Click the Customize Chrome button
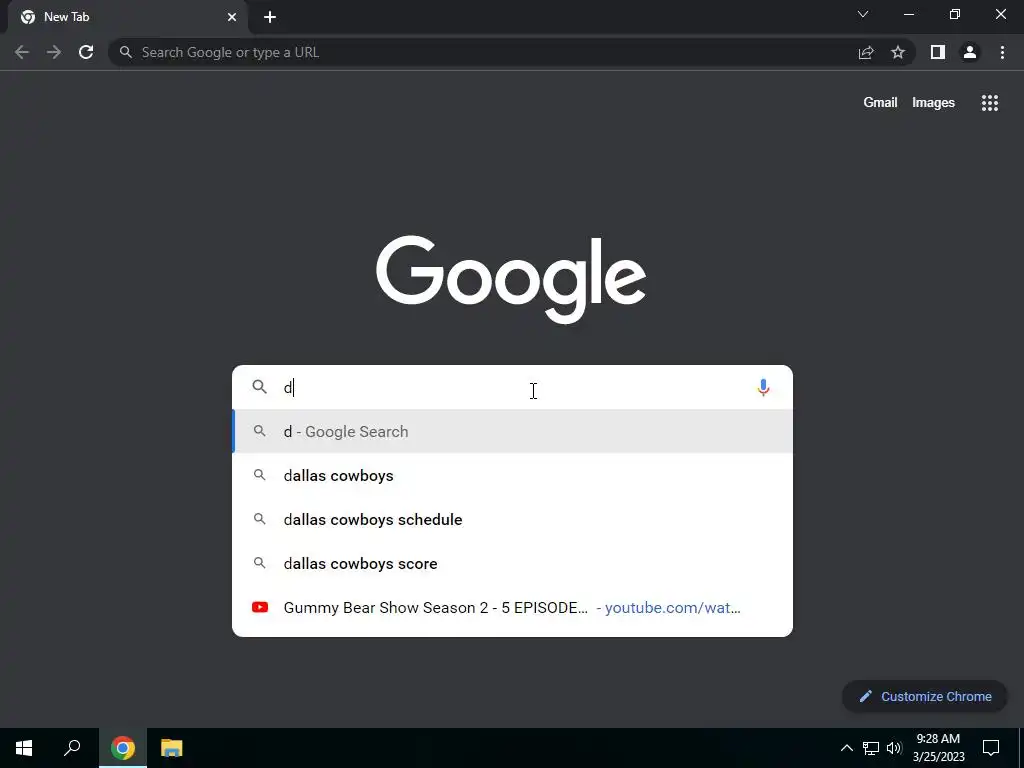 tap(925, 696)
